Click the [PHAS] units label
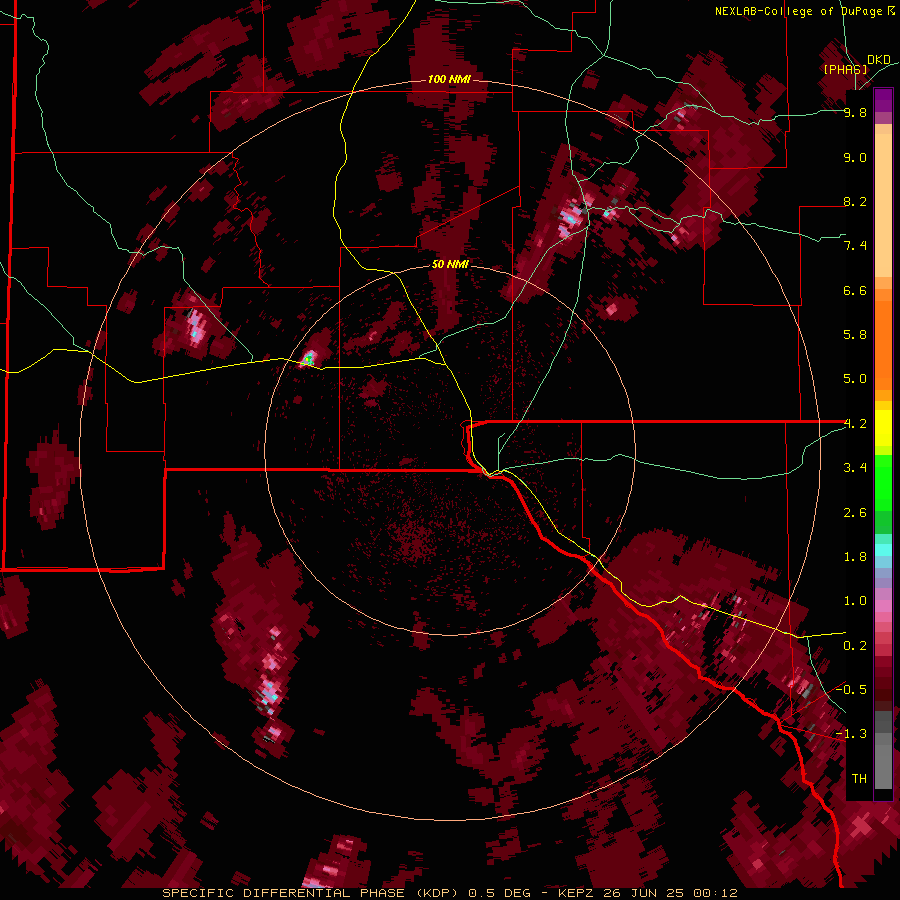The width and height of the screenshot is (900, 900). [845, 69]
